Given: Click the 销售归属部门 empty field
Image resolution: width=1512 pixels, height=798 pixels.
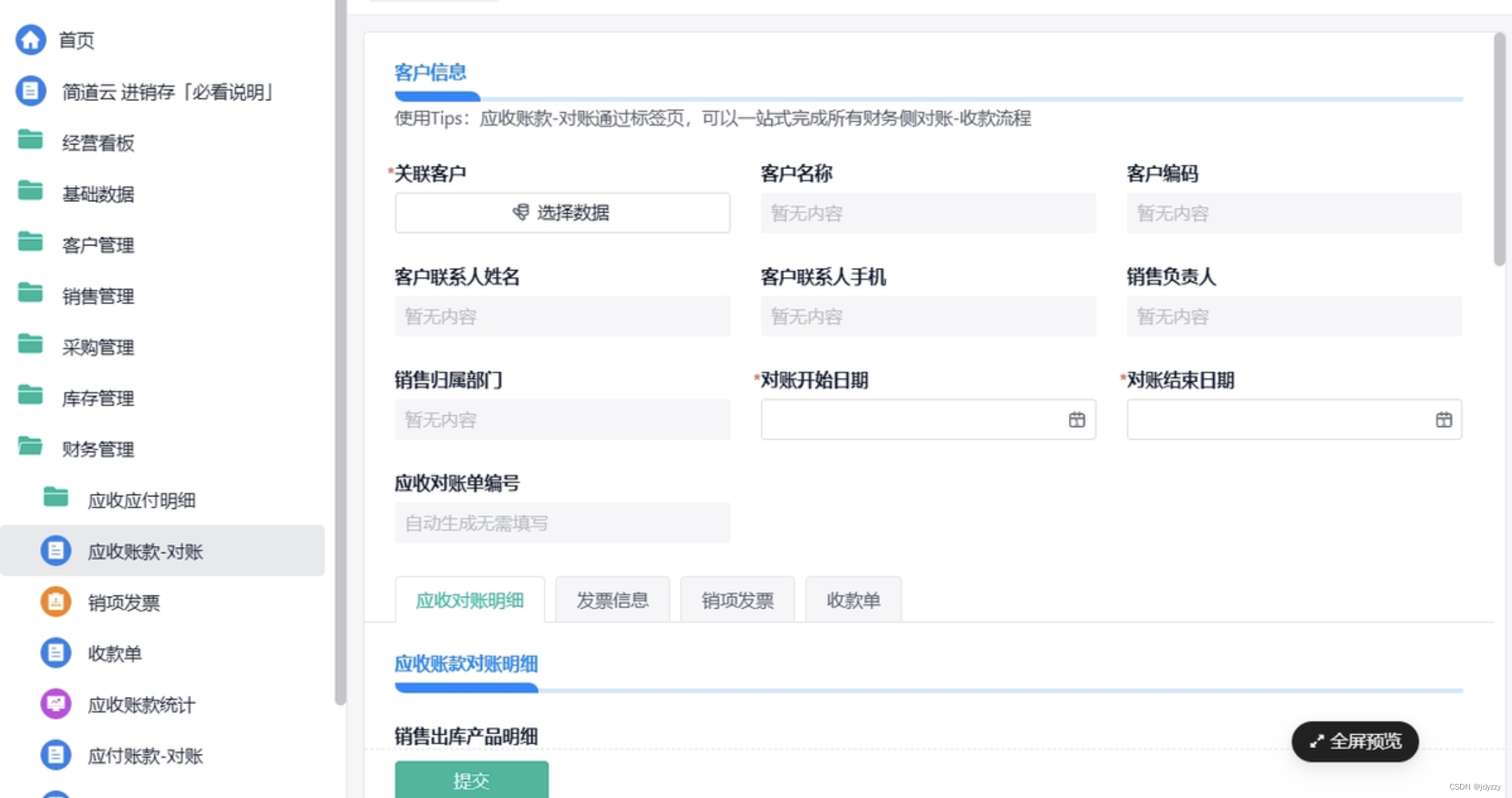Looking at the screenshot, I should (562, 419).
